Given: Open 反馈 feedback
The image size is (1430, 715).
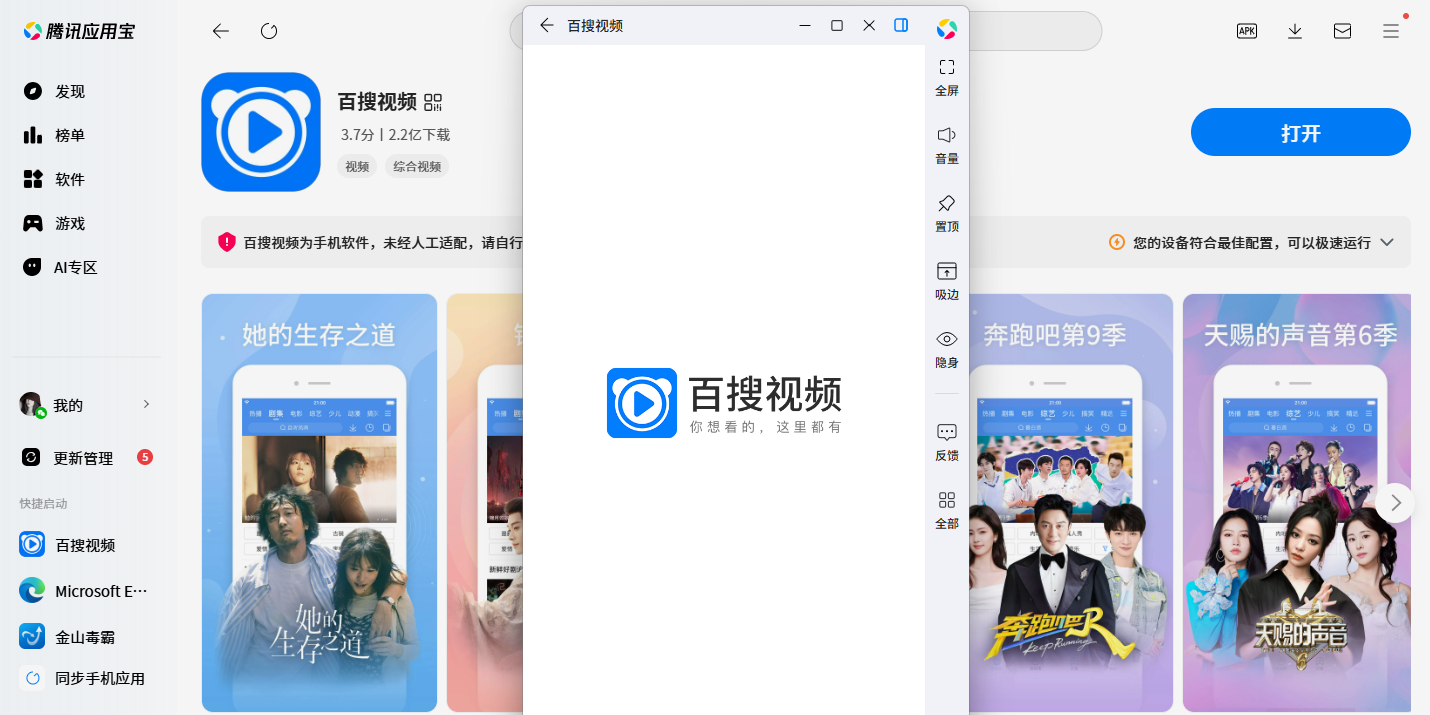Looking at the screenshot, I should click(x=947, y=442).
